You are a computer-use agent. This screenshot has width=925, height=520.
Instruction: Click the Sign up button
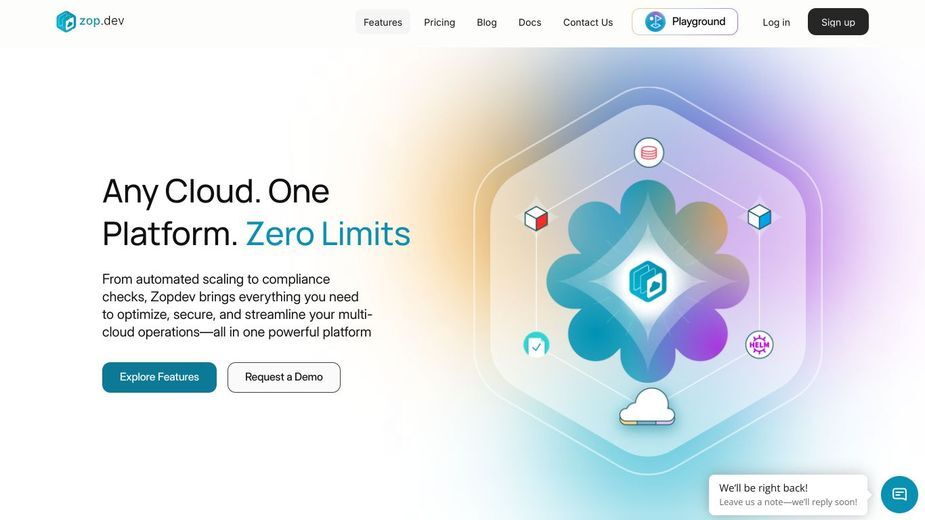point(838,22)
